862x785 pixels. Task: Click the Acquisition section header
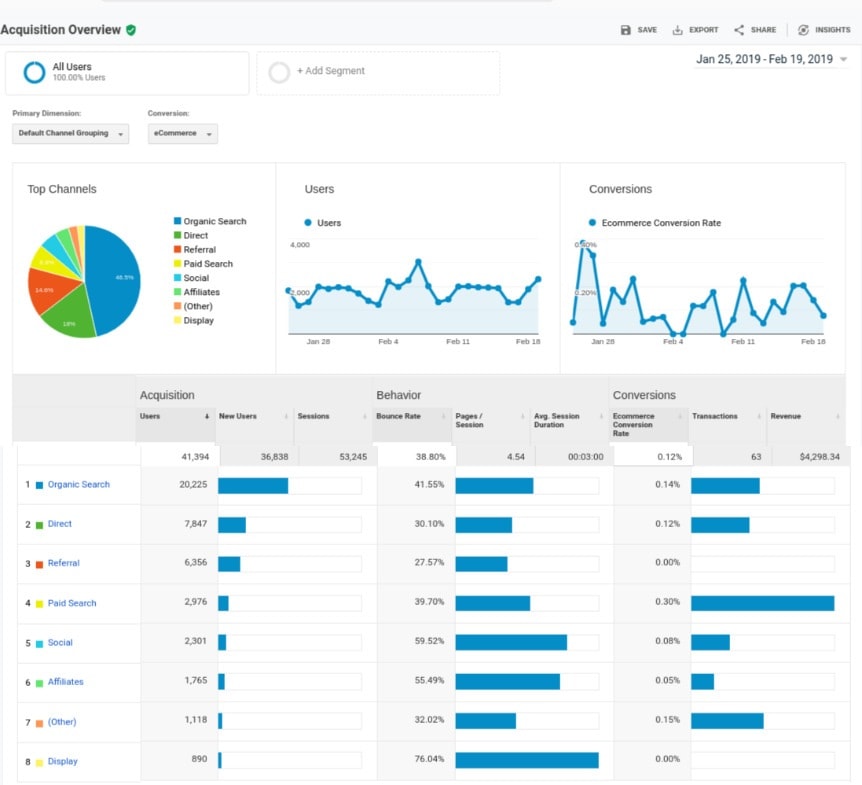[x=167, y=395]
